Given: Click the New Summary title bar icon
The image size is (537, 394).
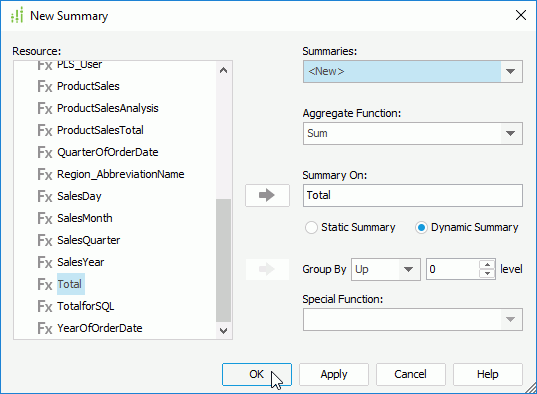Looking at the screenshot, I should pos(17,15).
